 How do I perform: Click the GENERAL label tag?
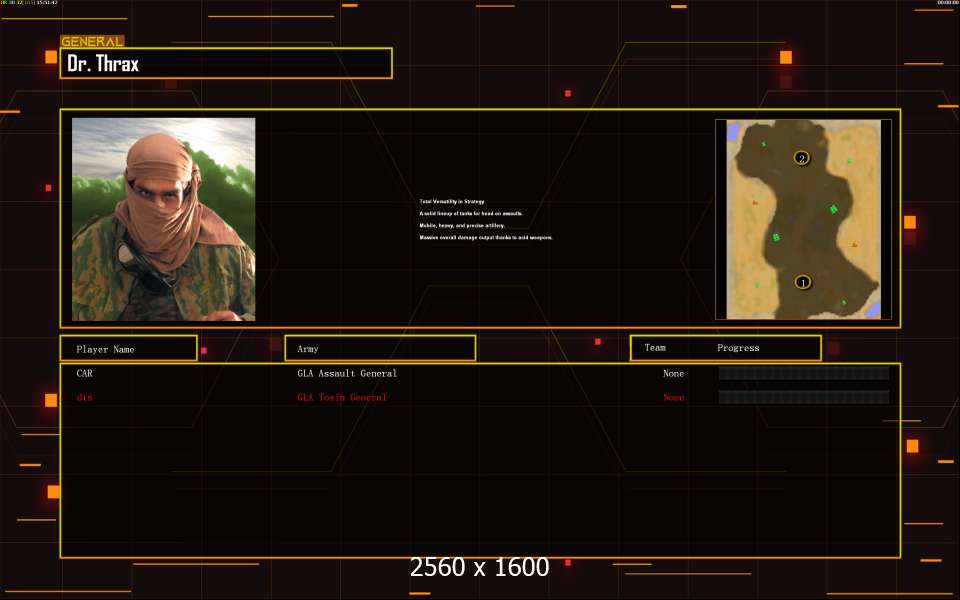click(x=92, y=42)
